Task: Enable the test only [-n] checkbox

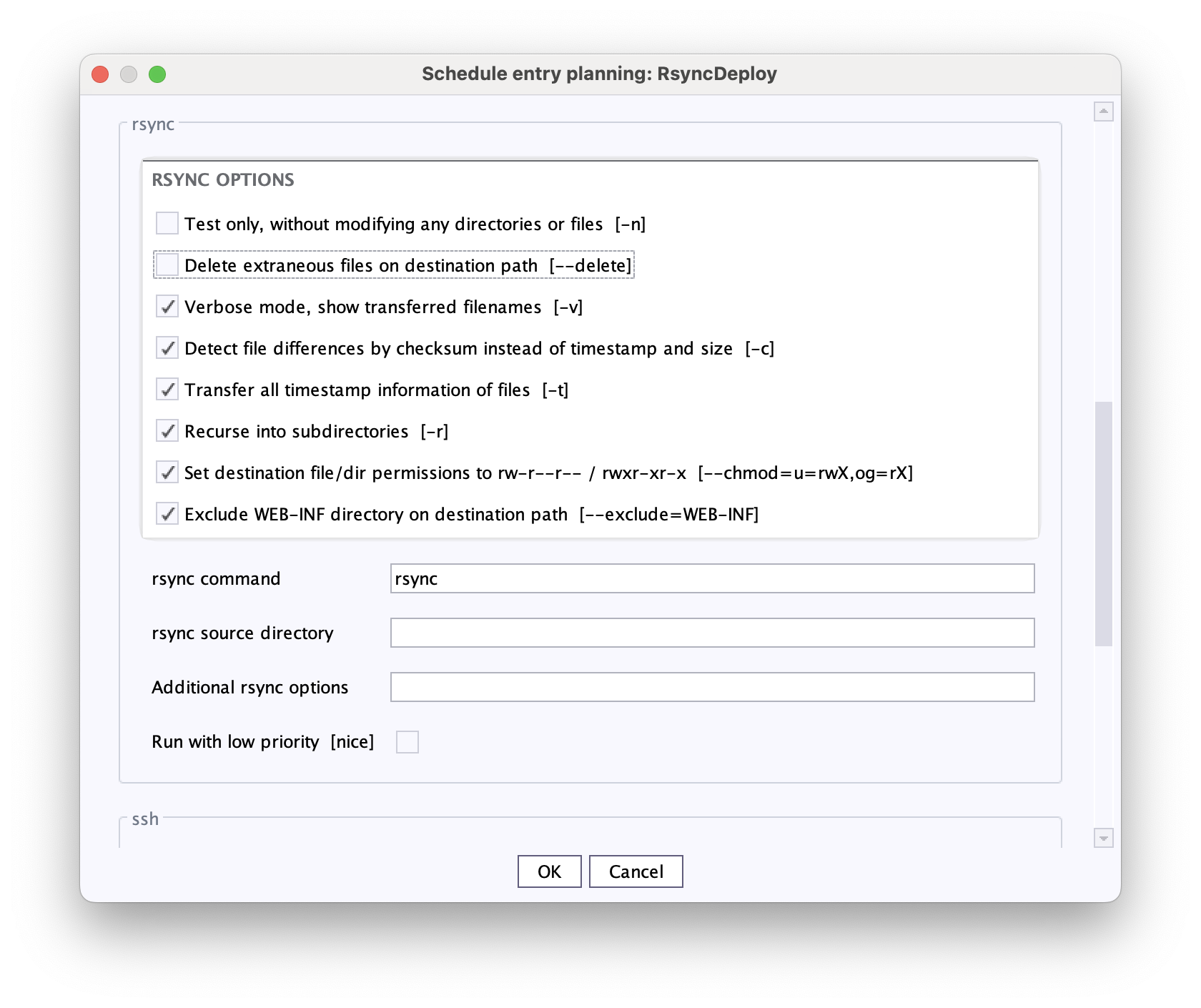Action: point(167,224)
